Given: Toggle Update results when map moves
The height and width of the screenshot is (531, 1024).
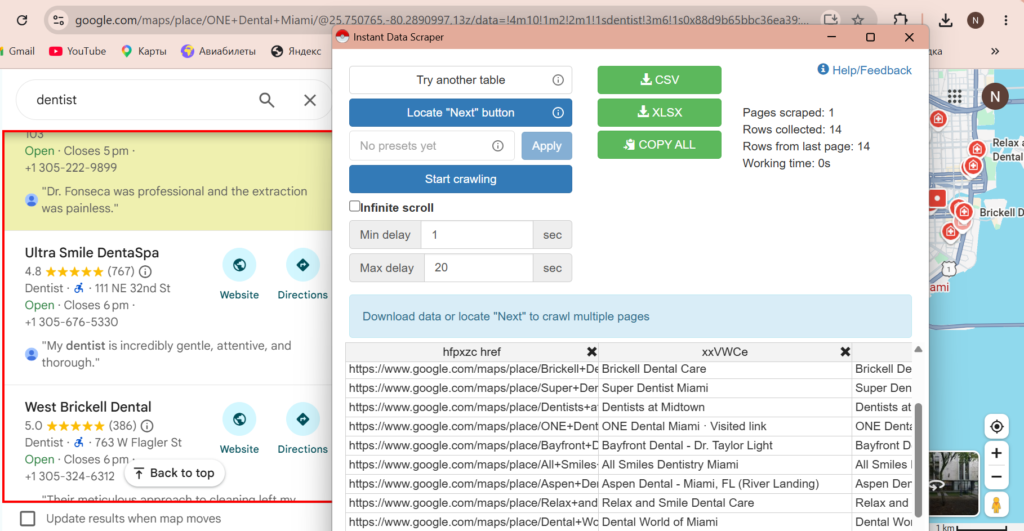Looking at the screenshot, I should [x=27, y=519].
